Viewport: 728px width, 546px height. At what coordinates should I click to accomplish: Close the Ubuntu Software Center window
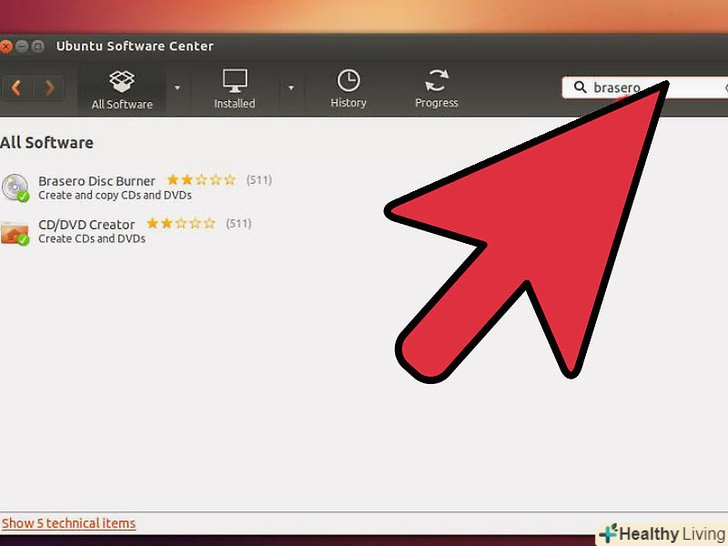point(6,46)
